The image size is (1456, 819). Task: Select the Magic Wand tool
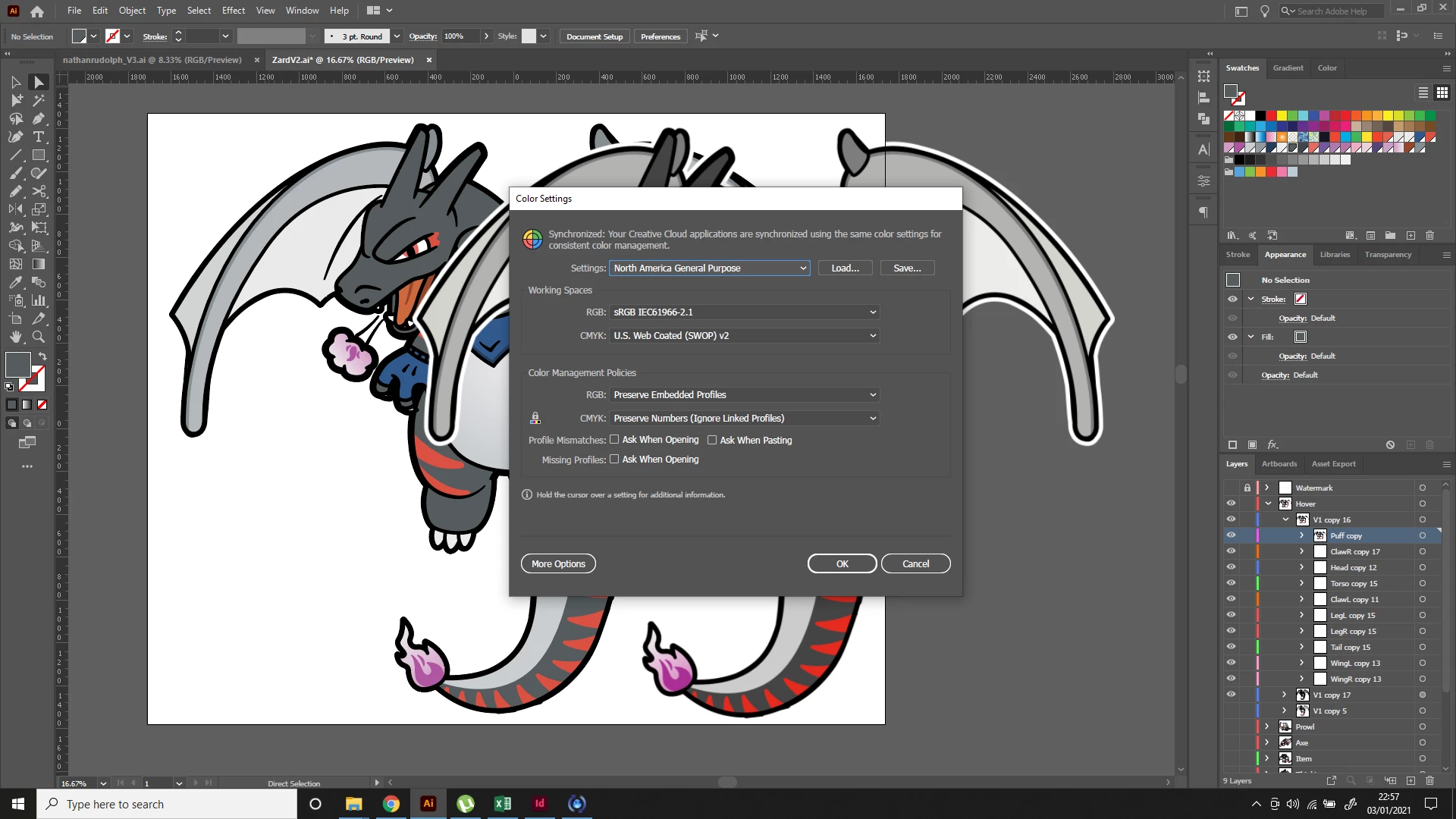click(39, 100)
